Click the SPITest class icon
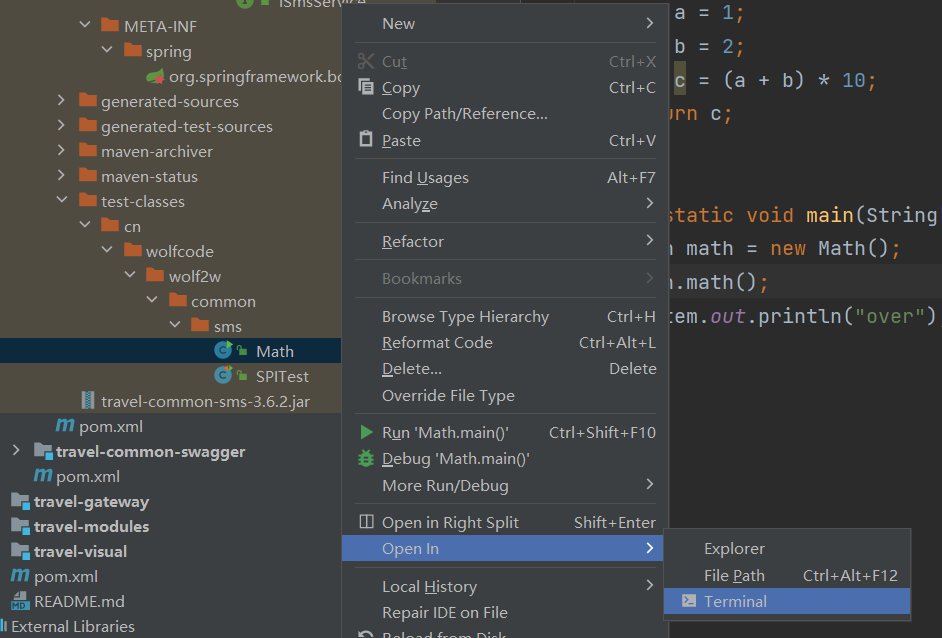 pos(223,375)
